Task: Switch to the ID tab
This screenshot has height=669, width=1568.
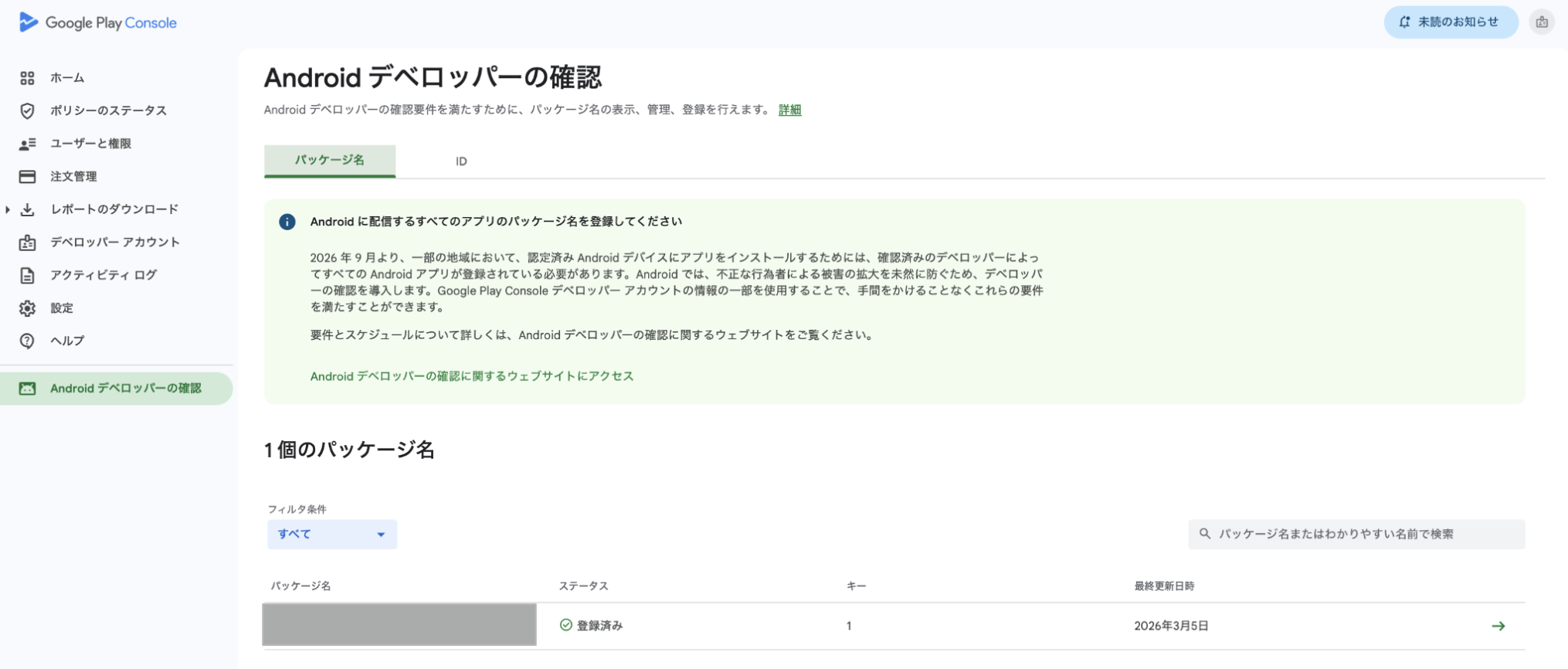Action: pyautogui.click(x=461, y=161)
